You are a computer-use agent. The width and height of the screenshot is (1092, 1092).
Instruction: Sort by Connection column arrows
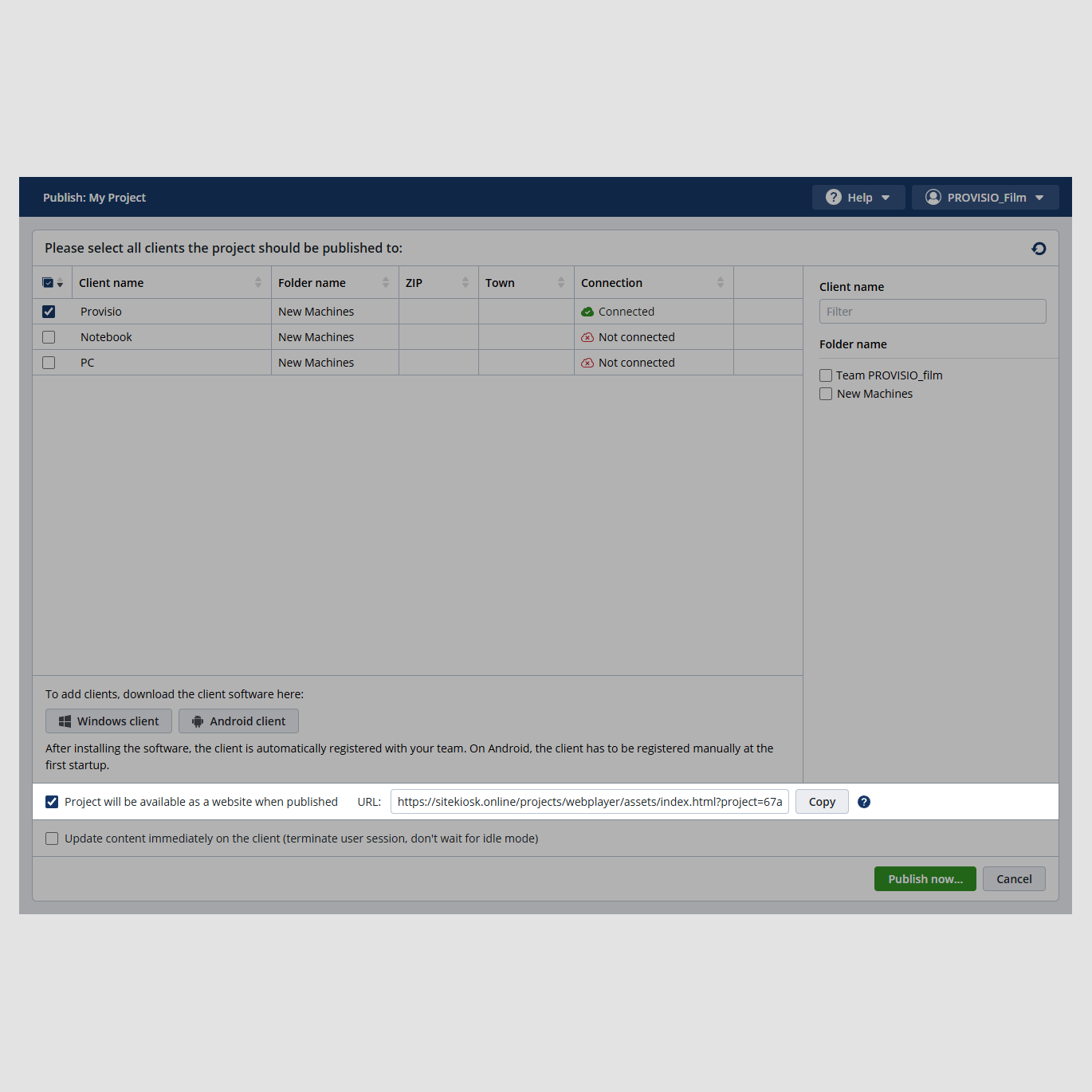pos(721,283)
